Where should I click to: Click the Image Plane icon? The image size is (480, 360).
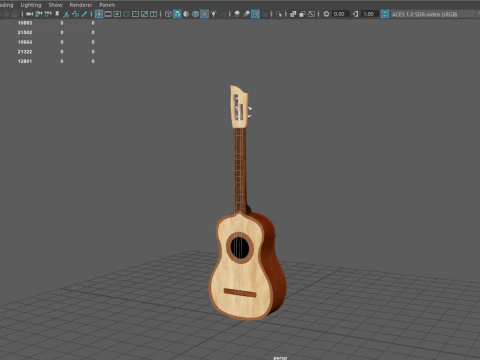click(x=66, y=14)
